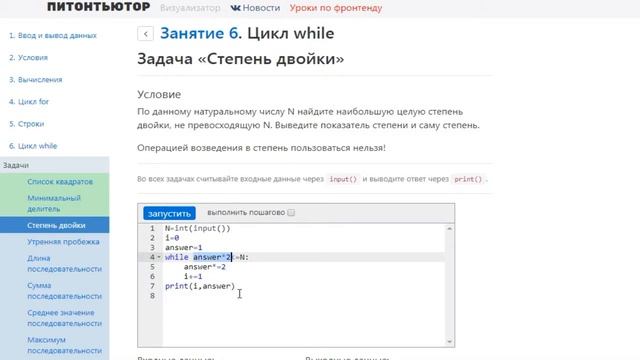The height and width of the screenshot is (360, 640).
Task: Click code line answer*=2
Action: click(x=204, y=267)
